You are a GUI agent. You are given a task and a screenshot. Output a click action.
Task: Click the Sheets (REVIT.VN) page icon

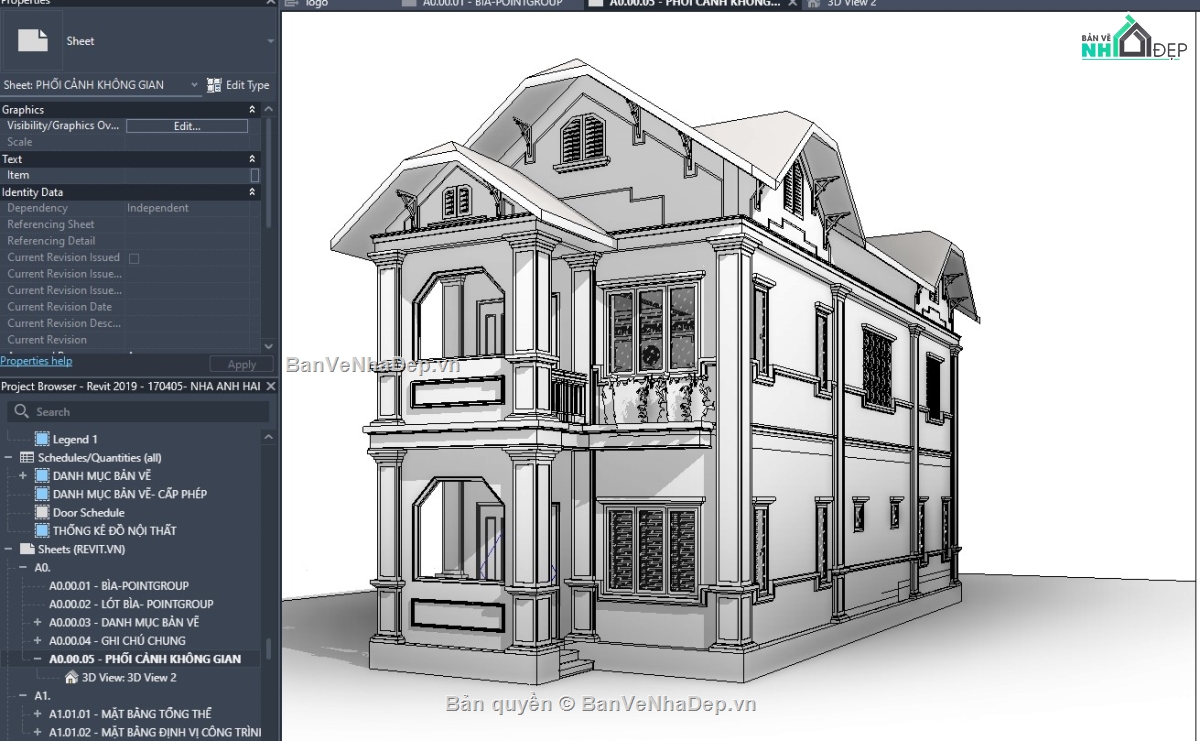click(27, 549)
